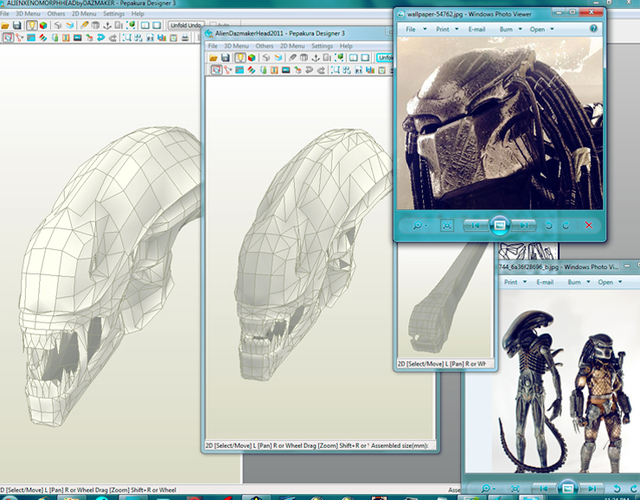The height and width of the screenshot is (500, 640).
Task: Toggle light bulb icon in AlienDazmakerHead2011 window
Action: click(240, 58)
